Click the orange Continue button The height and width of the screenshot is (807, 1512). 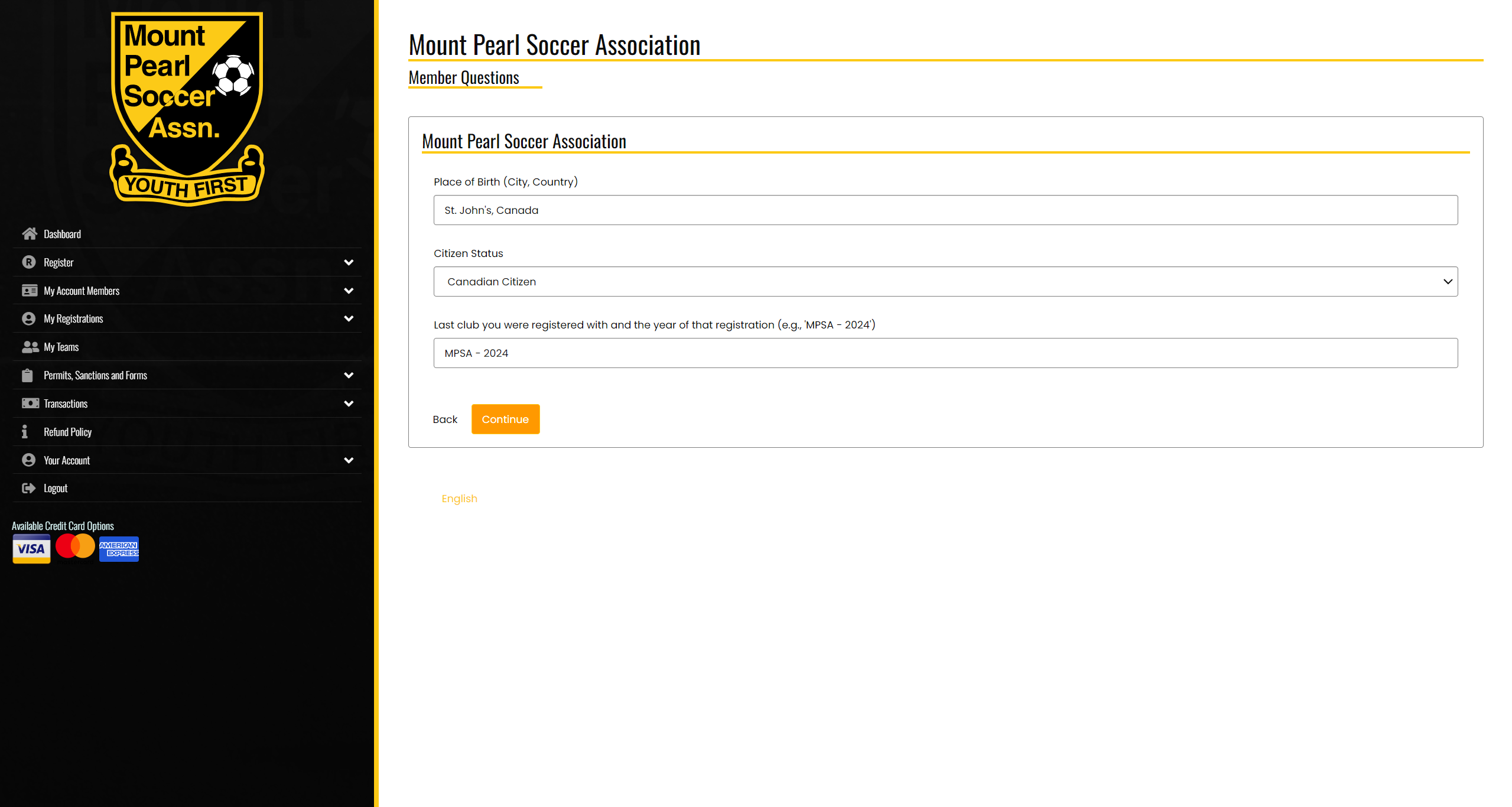[505, 419]
